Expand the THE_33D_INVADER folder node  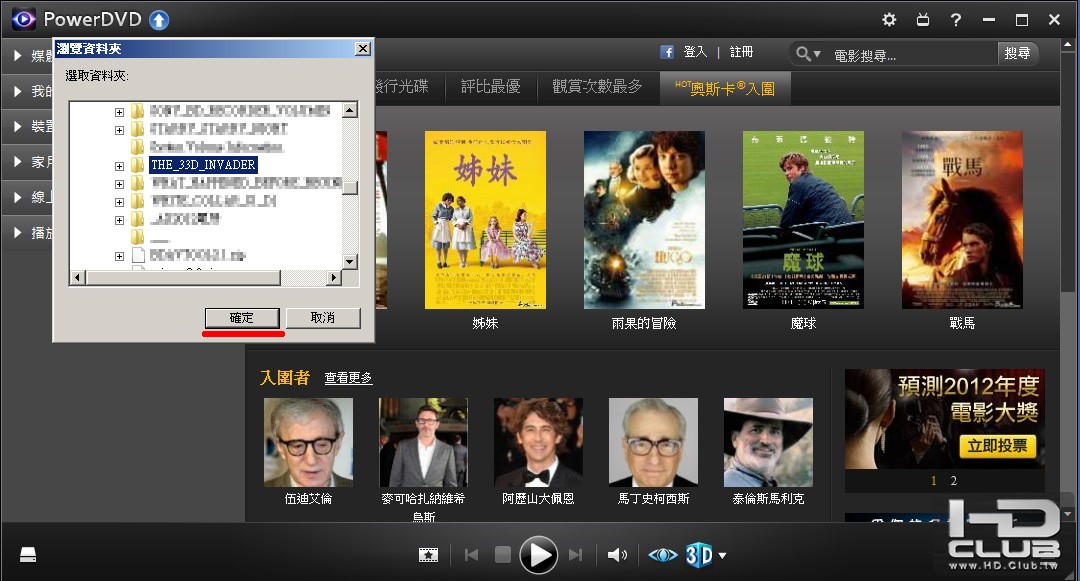[119, 166]
